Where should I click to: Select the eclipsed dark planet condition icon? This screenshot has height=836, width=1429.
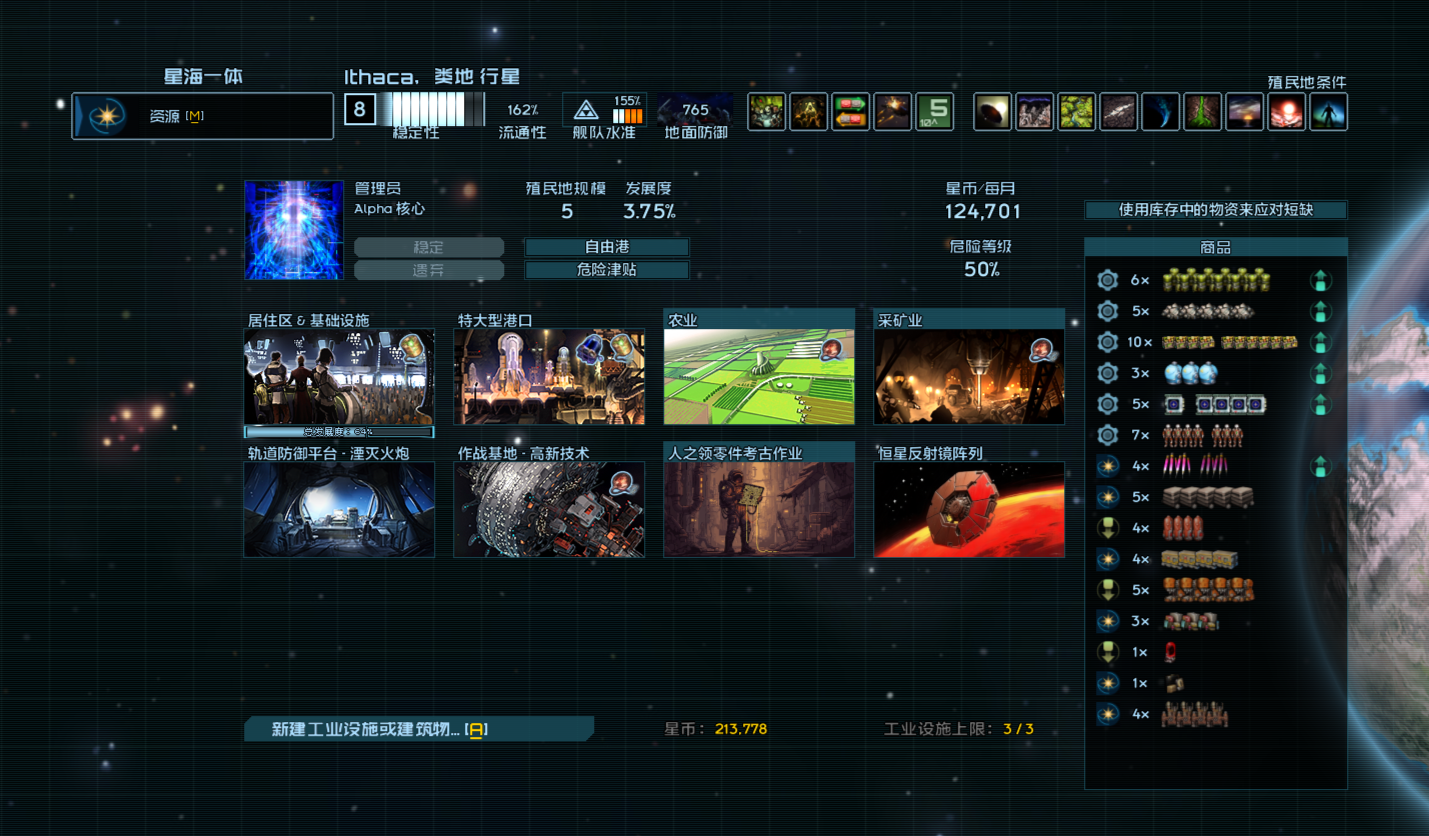coord(993,112)
